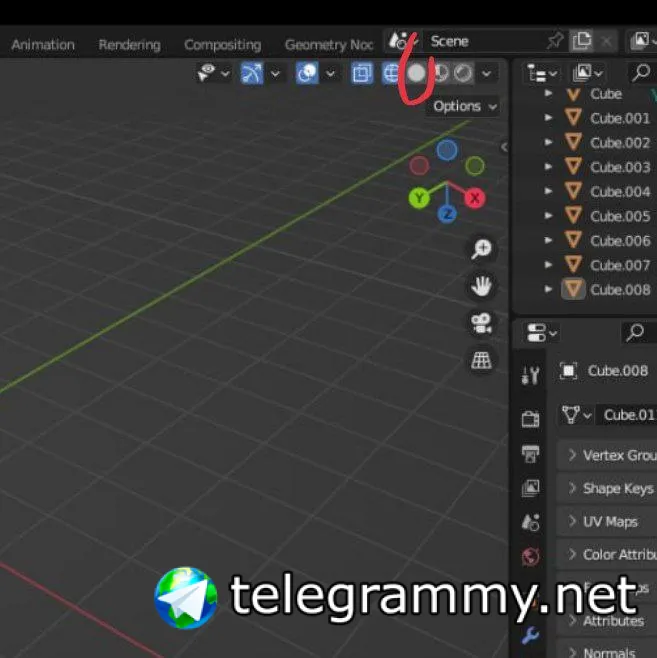Toggle the camera view
657x658 pixels.
click(x=482, y=324)
